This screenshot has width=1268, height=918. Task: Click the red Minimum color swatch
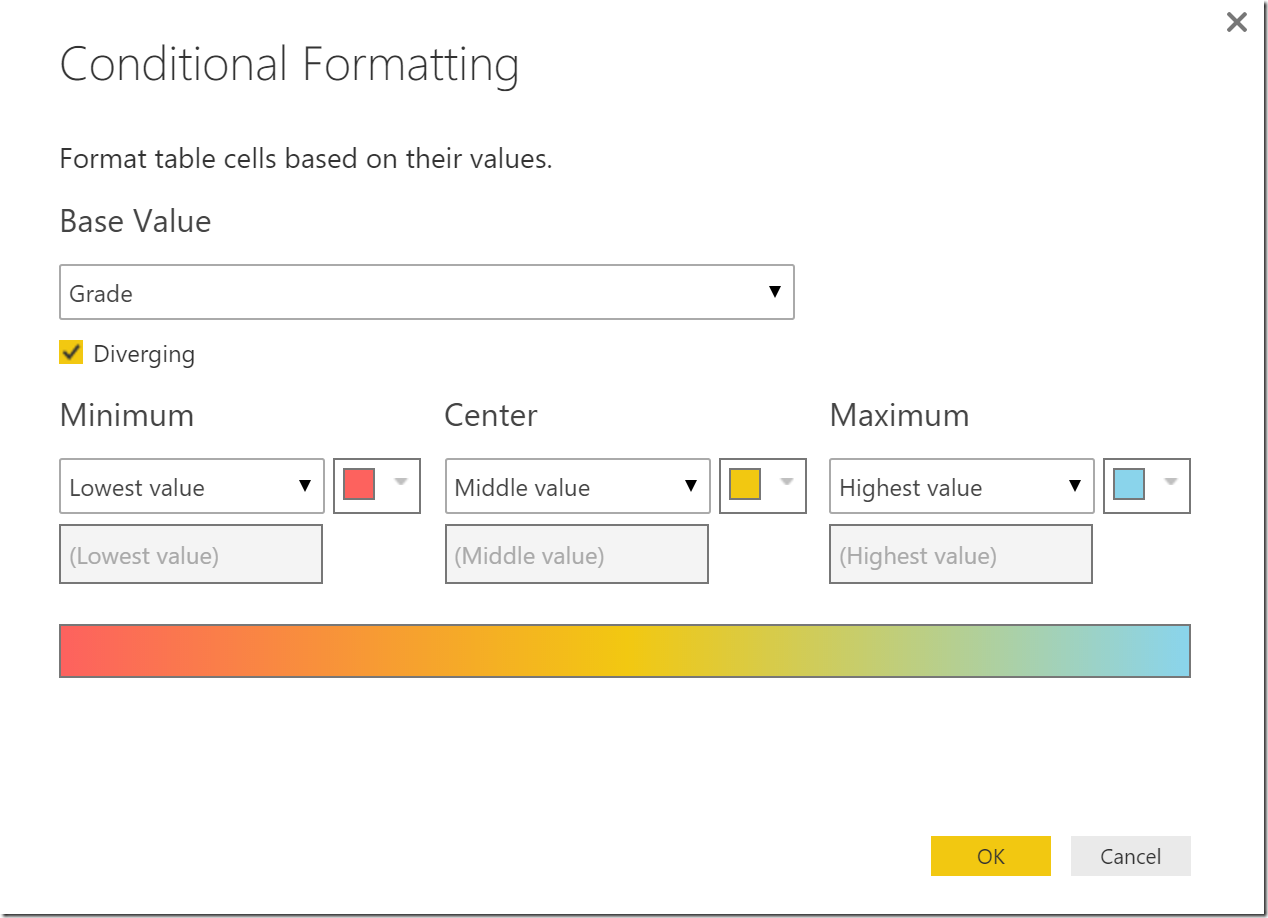click(x=359, y=484)
